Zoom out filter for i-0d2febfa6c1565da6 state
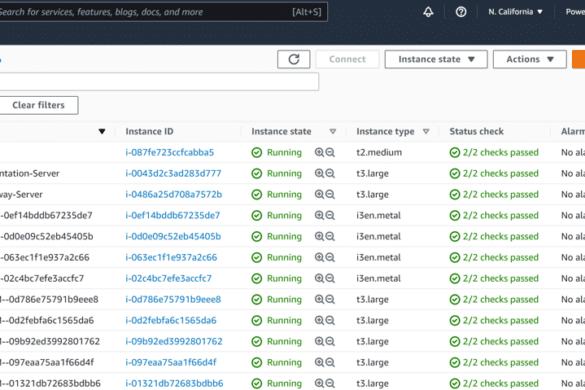Image resolution: width=585 pixels, height=390 pixels. pyautogui.click(x=330, y=320)
